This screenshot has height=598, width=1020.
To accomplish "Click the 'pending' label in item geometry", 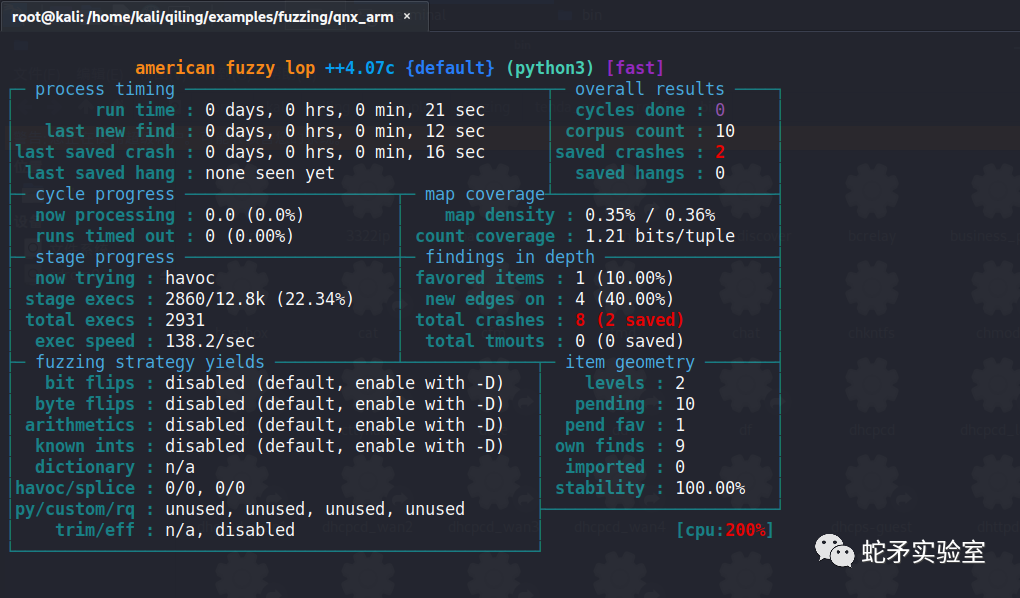I will 610,403.
